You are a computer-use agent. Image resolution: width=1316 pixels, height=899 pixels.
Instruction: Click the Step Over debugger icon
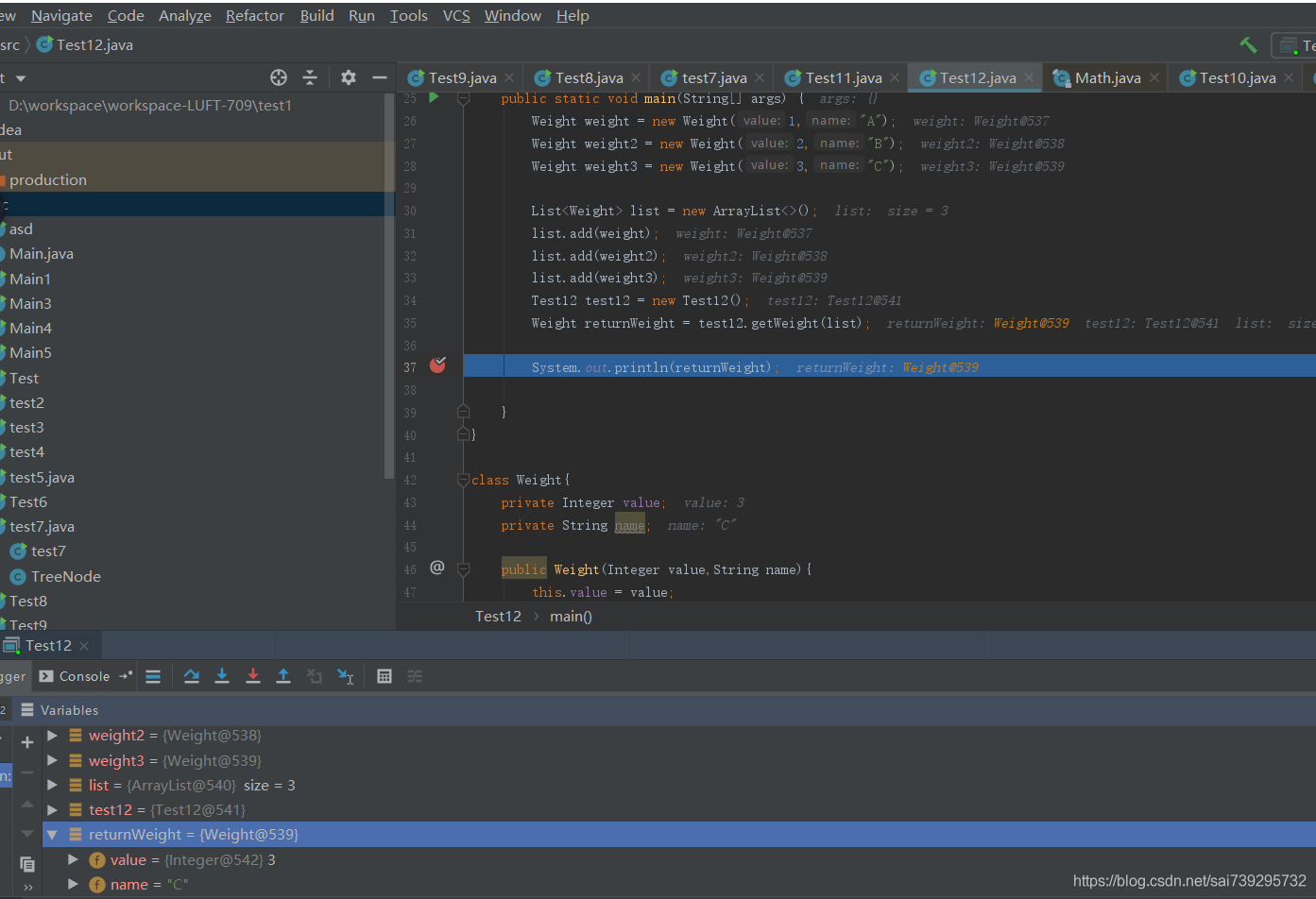(192, 676)
